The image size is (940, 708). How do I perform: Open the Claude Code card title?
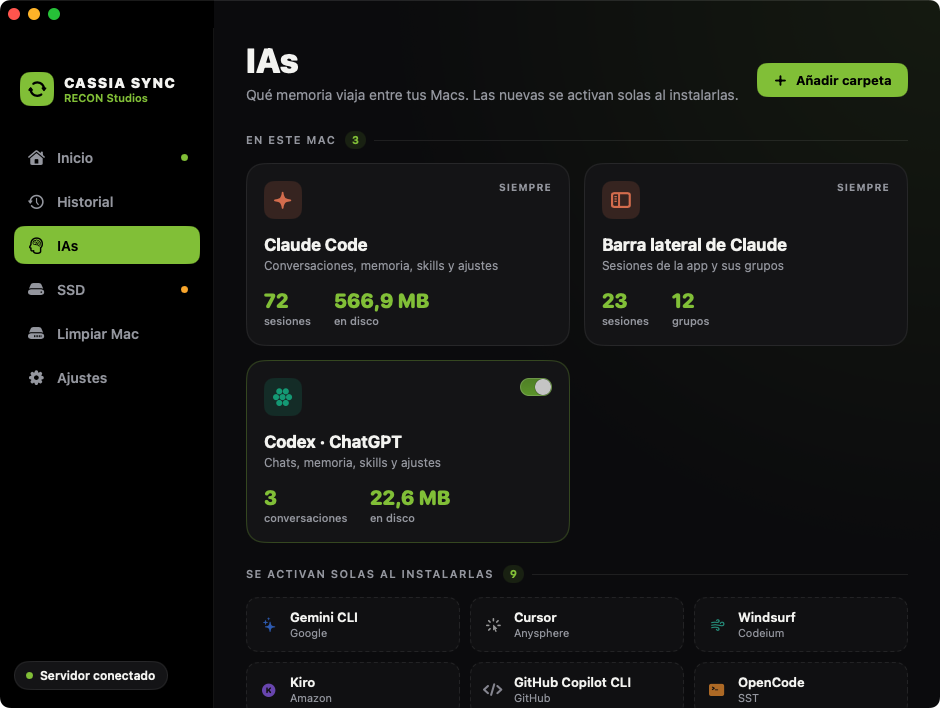(x=315, y=245)
